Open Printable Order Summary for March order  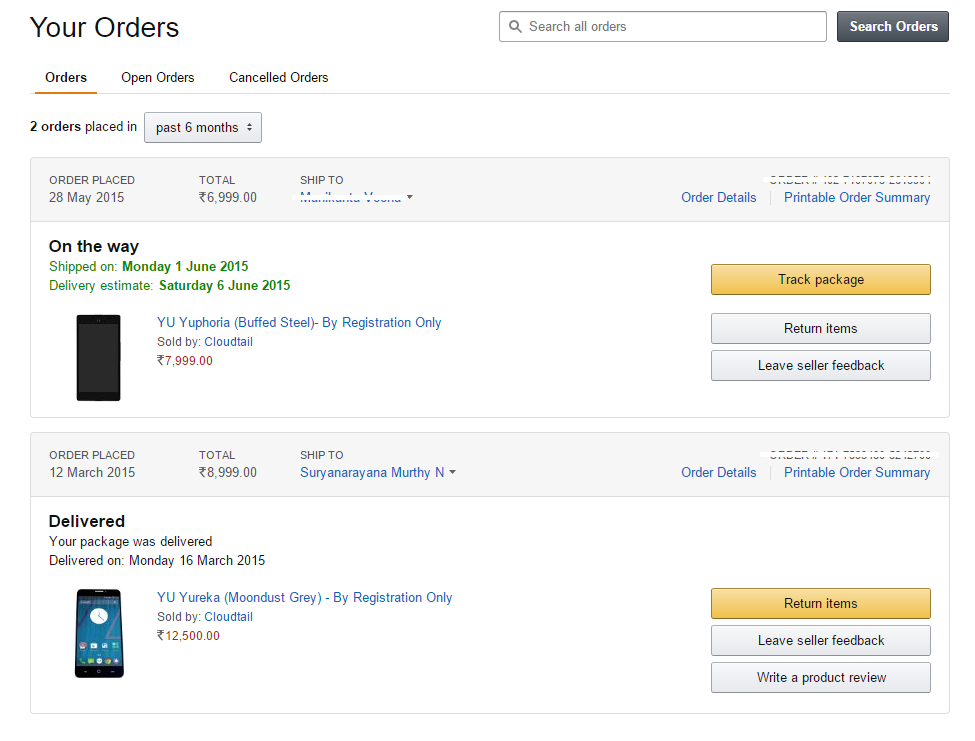(x=857, y=472)
